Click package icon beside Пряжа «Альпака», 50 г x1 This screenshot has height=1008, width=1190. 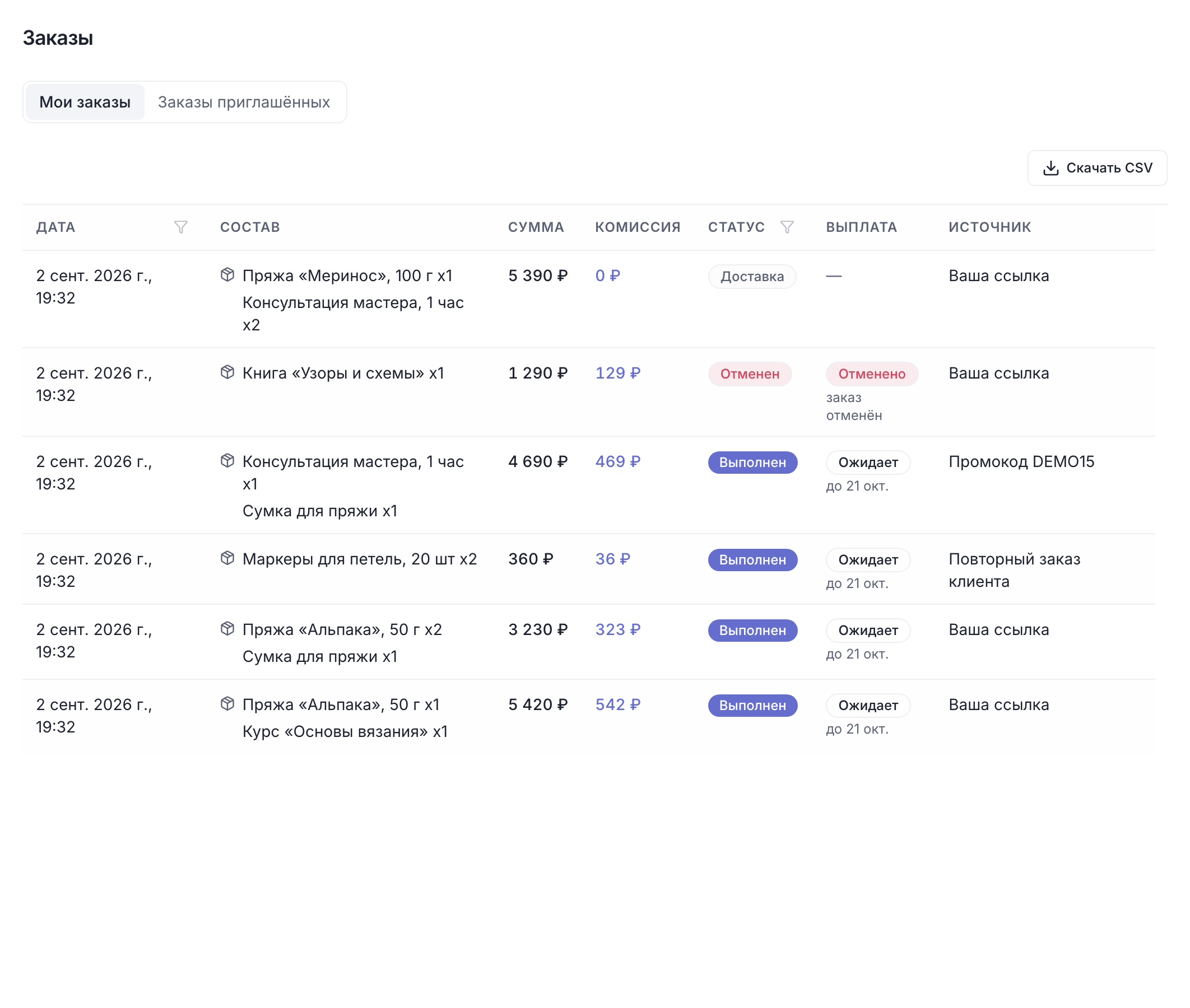(x=227, y=704)
